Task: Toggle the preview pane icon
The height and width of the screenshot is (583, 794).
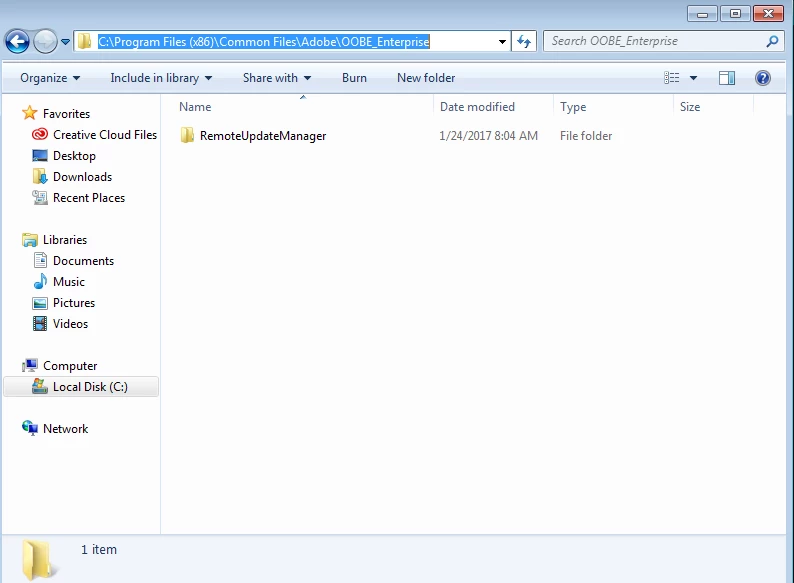Action: click(x=727, y=78)
